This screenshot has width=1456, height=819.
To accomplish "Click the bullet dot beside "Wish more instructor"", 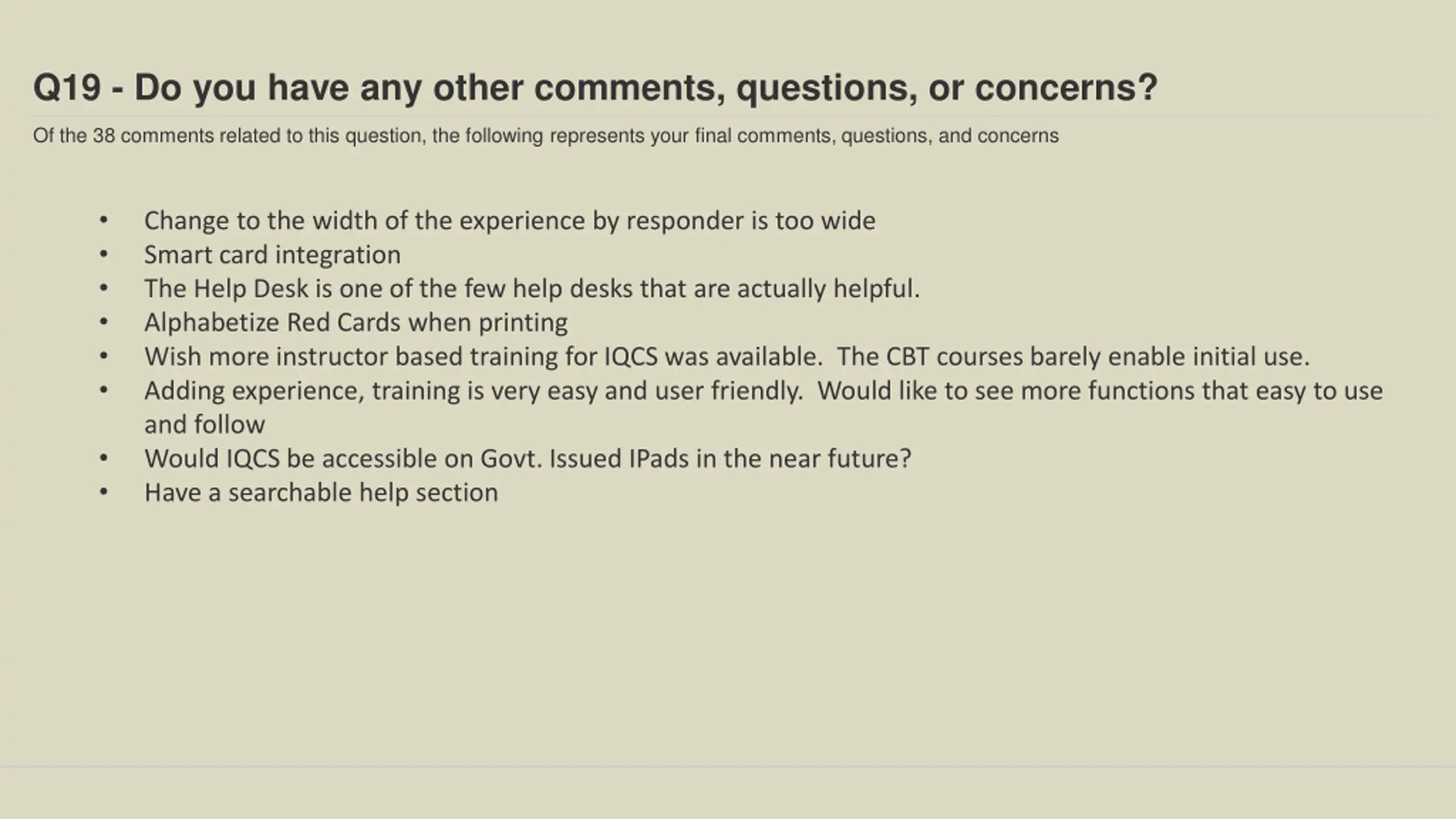I will (104, 357).
